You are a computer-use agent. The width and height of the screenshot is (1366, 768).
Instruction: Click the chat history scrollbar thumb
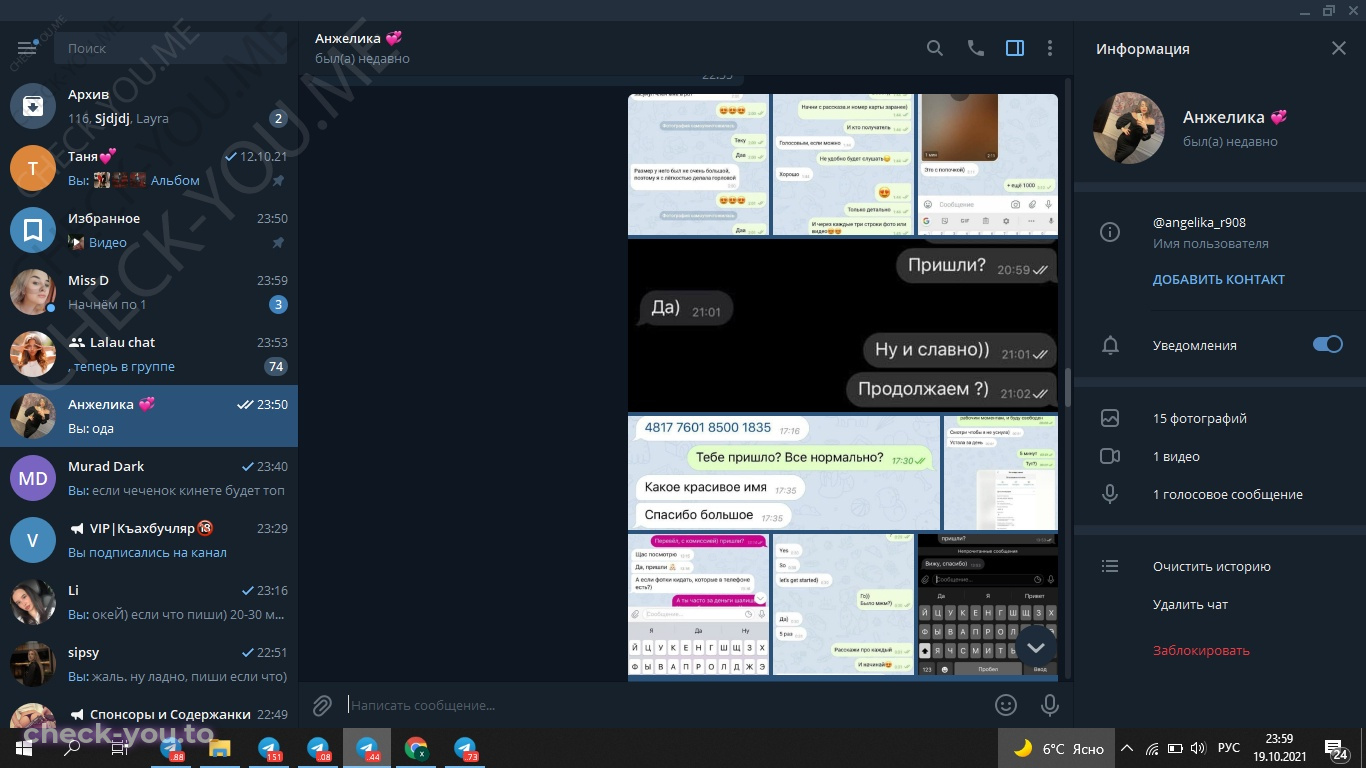pos(1067,385)
